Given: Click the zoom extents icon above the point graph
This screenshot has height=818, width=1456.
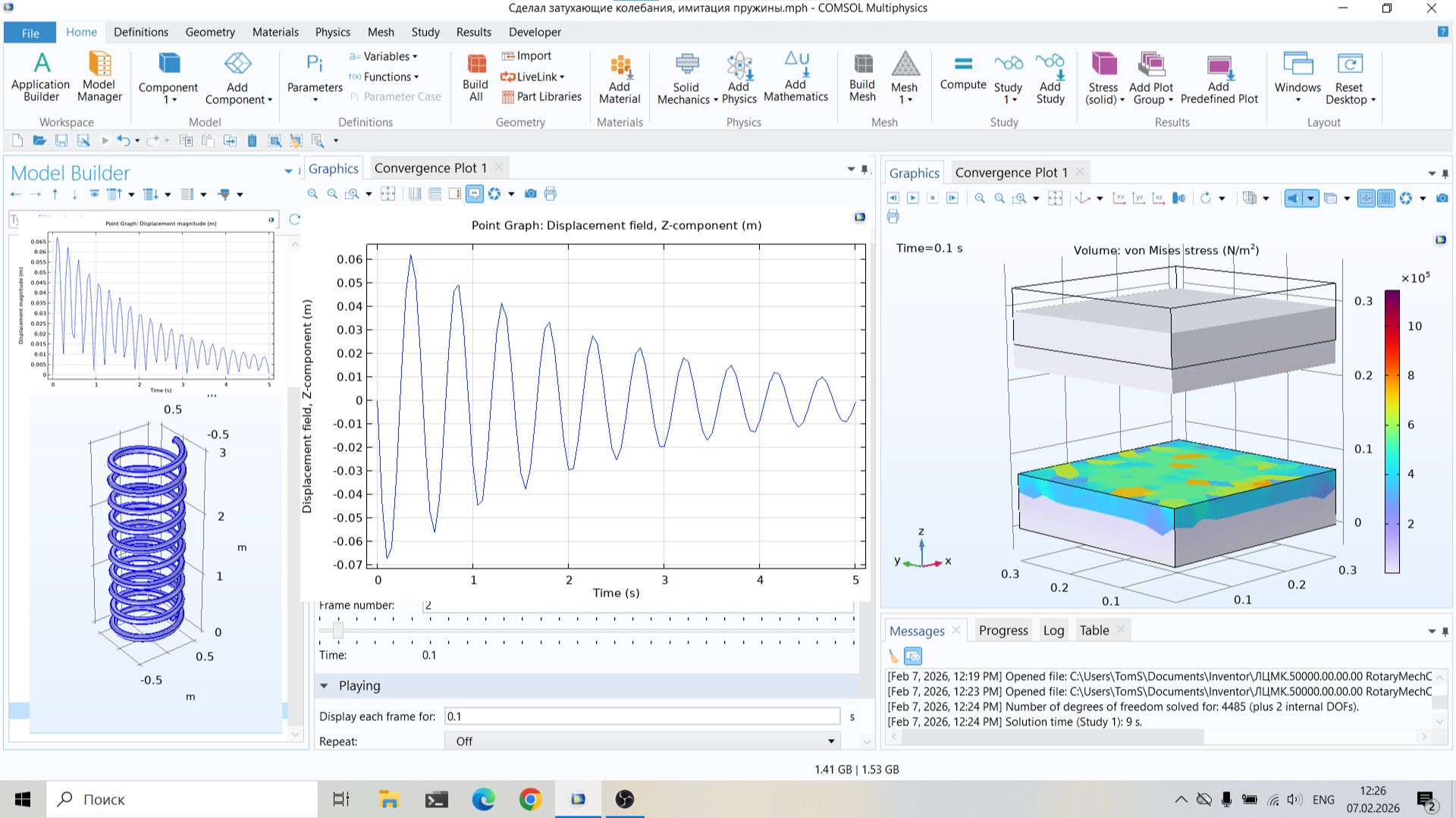Looking at the screenshot, I should (x=388, y=194).
